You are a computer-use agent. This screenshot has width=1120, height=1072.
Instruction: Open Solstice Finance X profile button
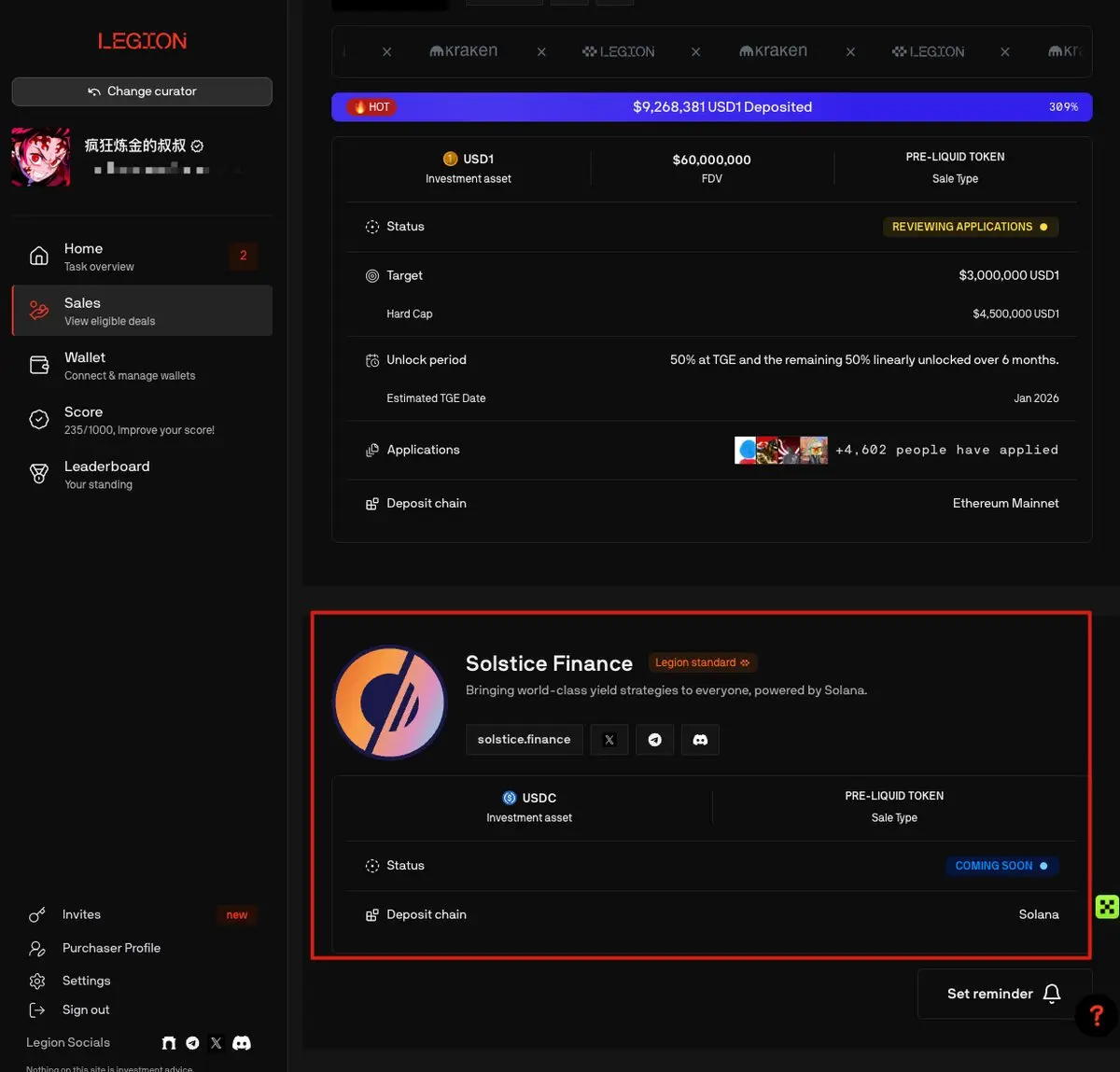coord(609,740)
